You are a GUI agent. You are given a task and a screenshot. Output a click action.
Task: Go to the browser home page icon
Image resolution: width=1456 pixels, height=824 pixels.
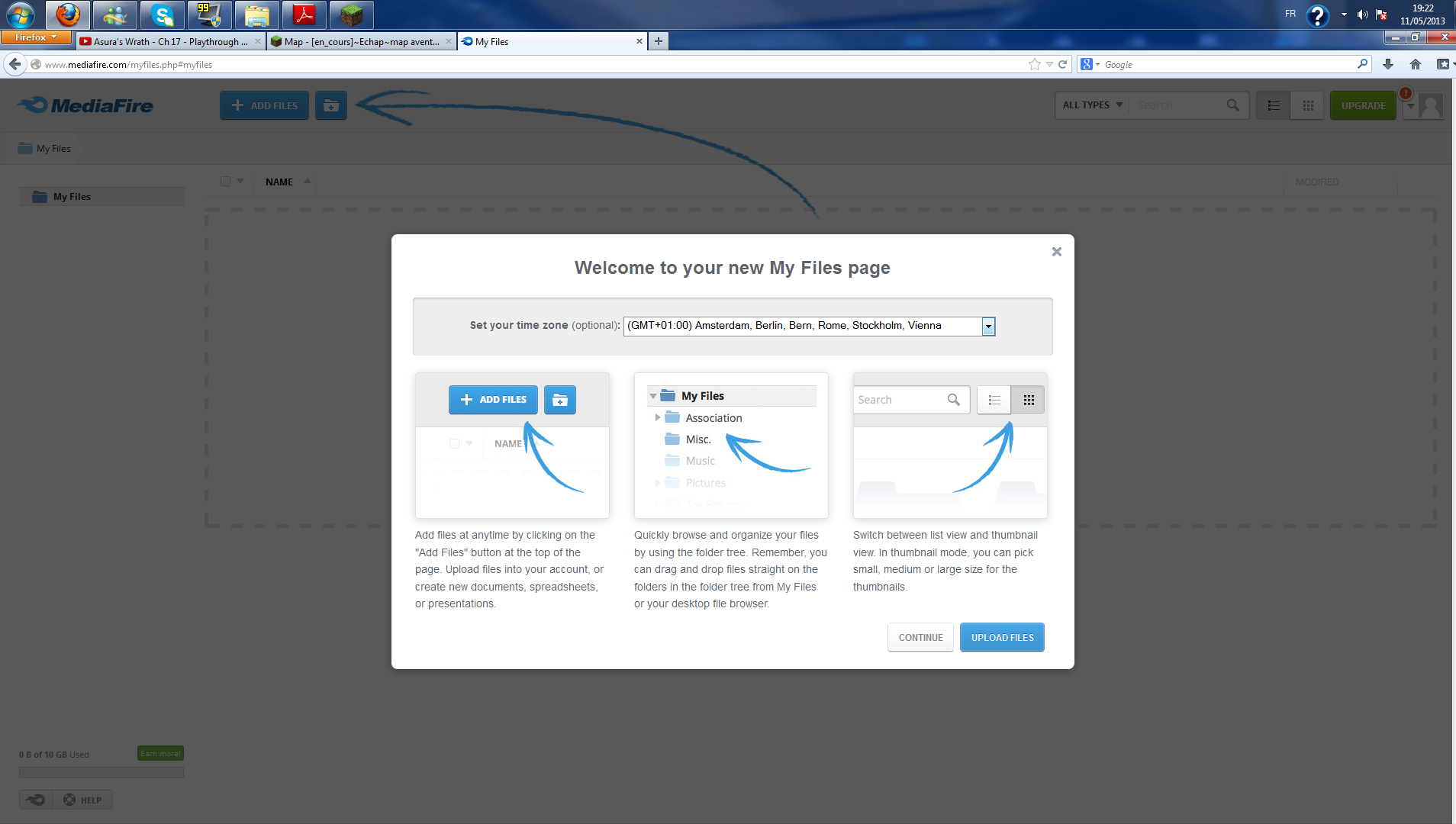1416,65
